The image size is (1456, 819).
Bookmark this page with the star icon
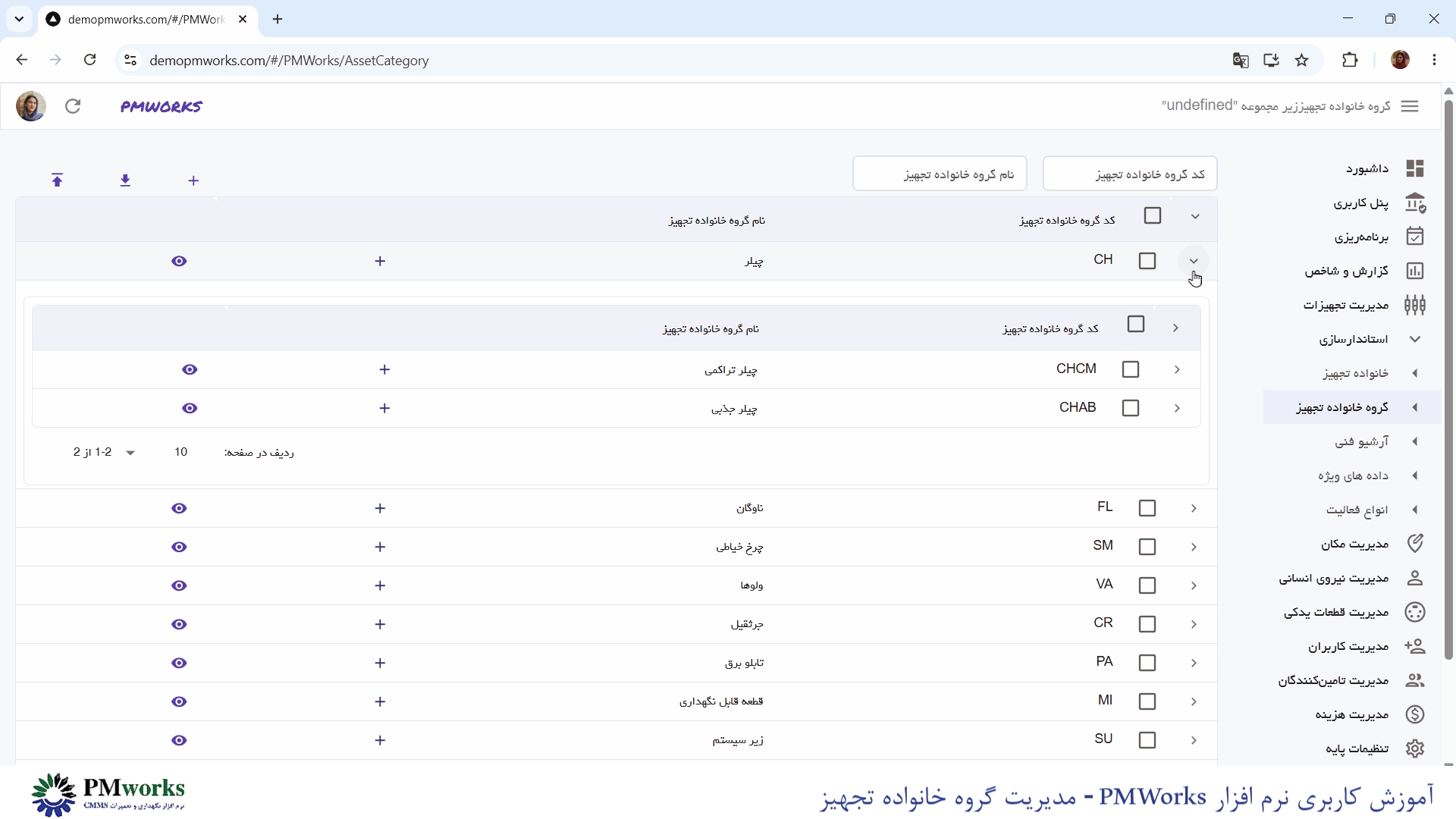click(1302, 61)
